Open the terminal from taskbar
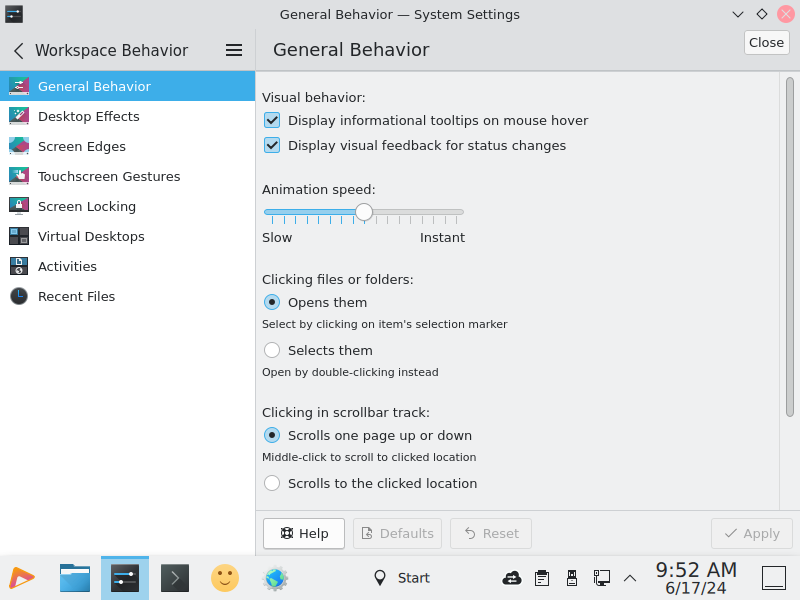 coord(175,578)
